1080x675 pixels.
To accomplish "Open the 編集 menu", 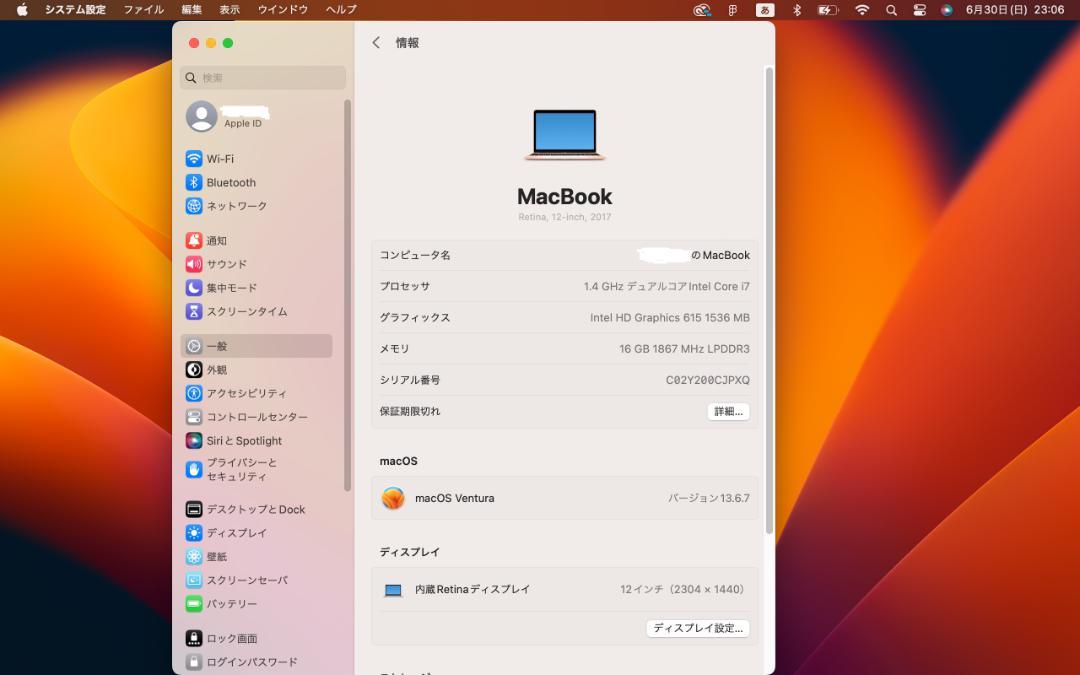I will [191, 10].
